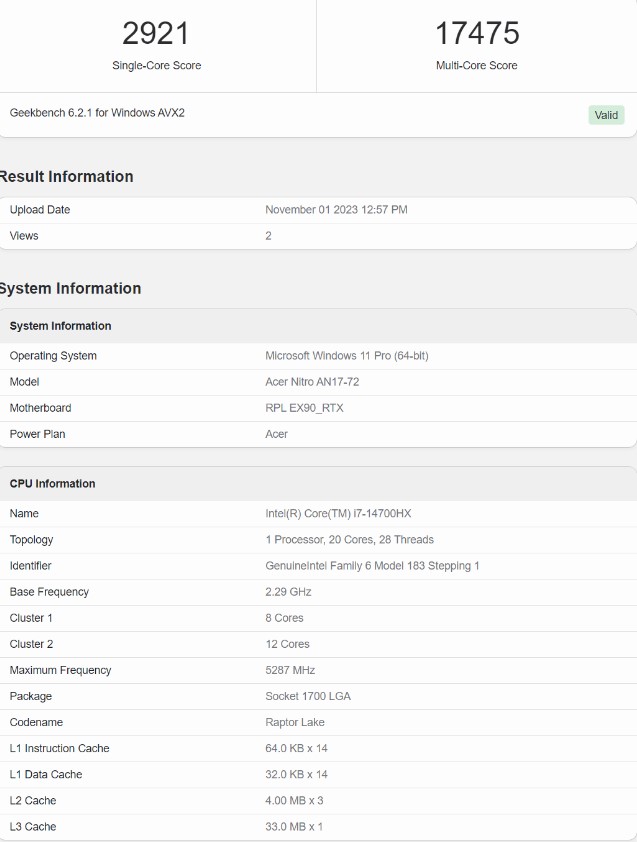637x842 pixels.
Task: Select the Views count value 2
Action: 269,236
